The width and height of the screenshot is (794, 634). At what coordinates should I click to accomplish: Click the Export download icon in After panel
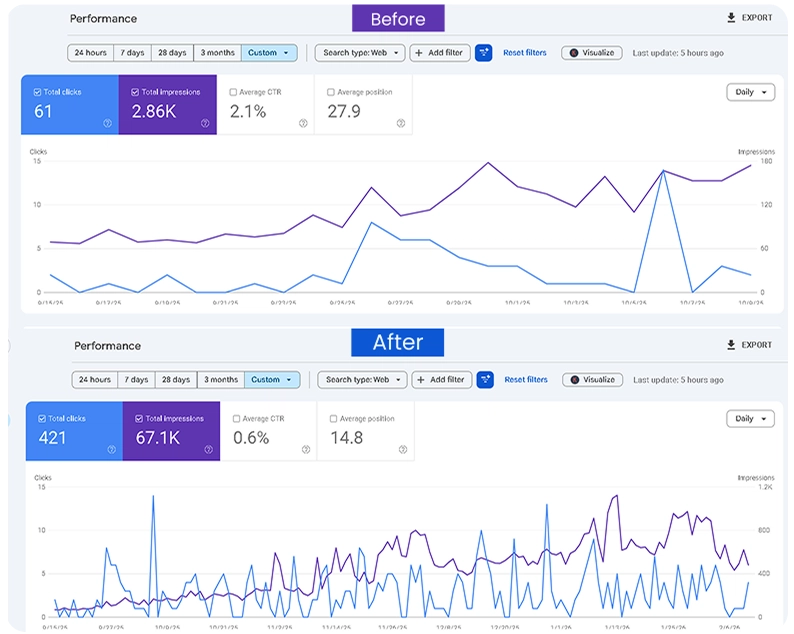(x=731, y=345)
